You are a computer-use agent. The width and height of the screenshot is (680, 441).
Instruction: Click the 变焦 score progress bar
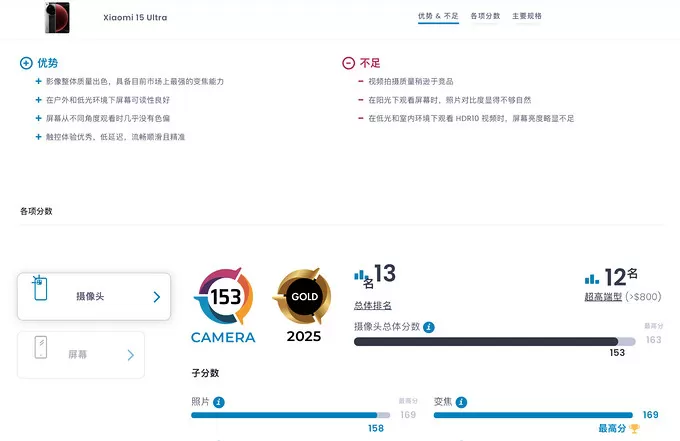tap(533, 415)
